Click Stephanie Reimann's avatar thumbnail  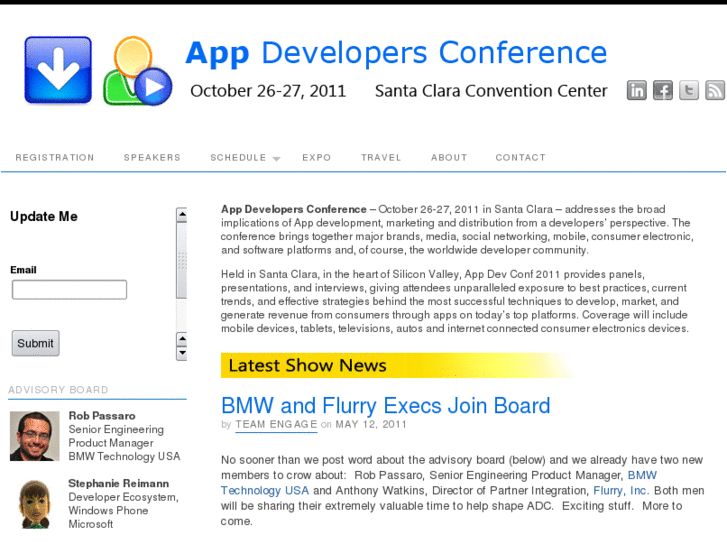coord(35,504)
